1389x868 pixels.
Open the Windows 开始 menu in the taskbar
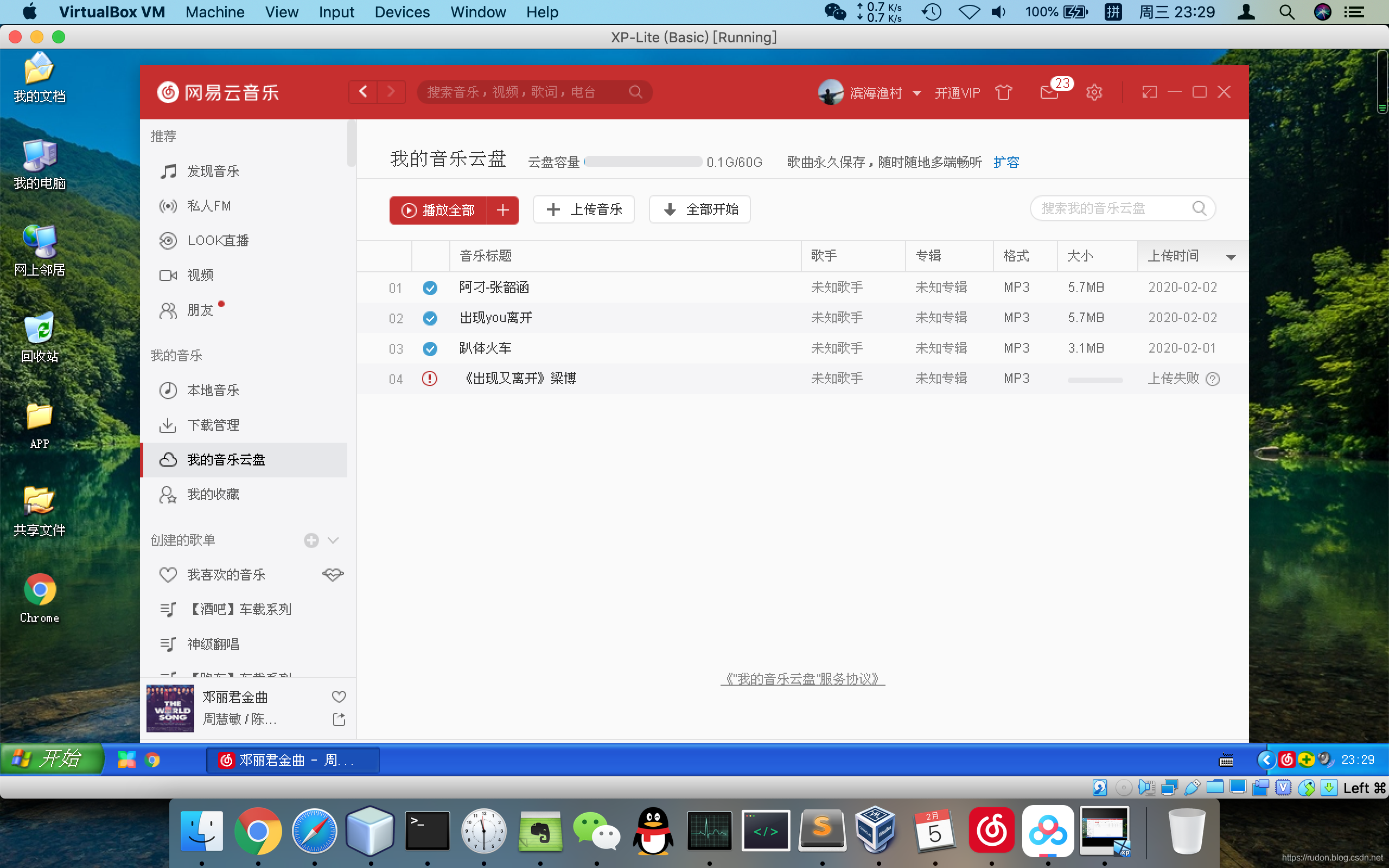[x=52, y=758]
